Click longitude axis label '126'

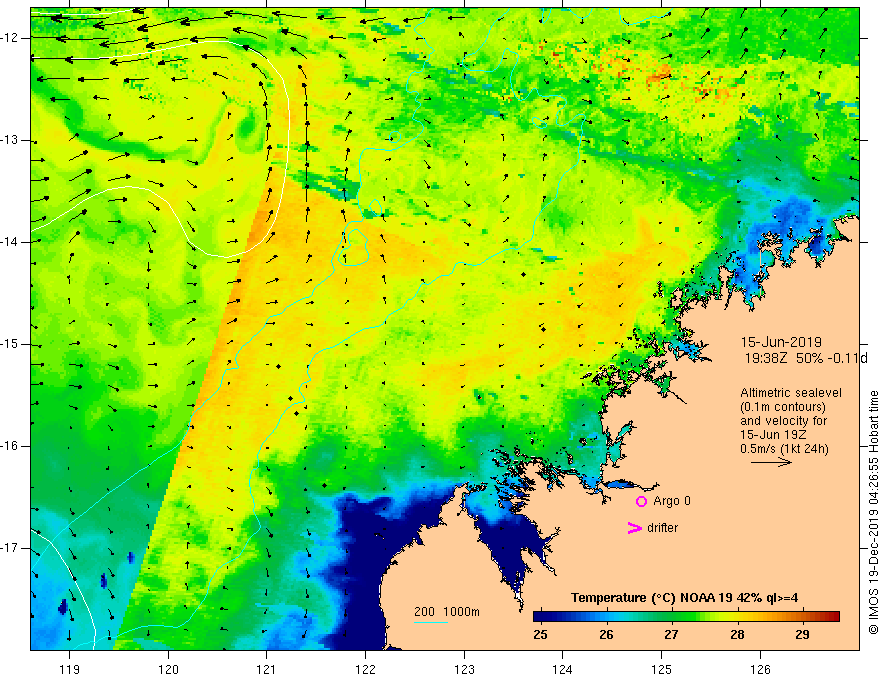click(760, 669)
